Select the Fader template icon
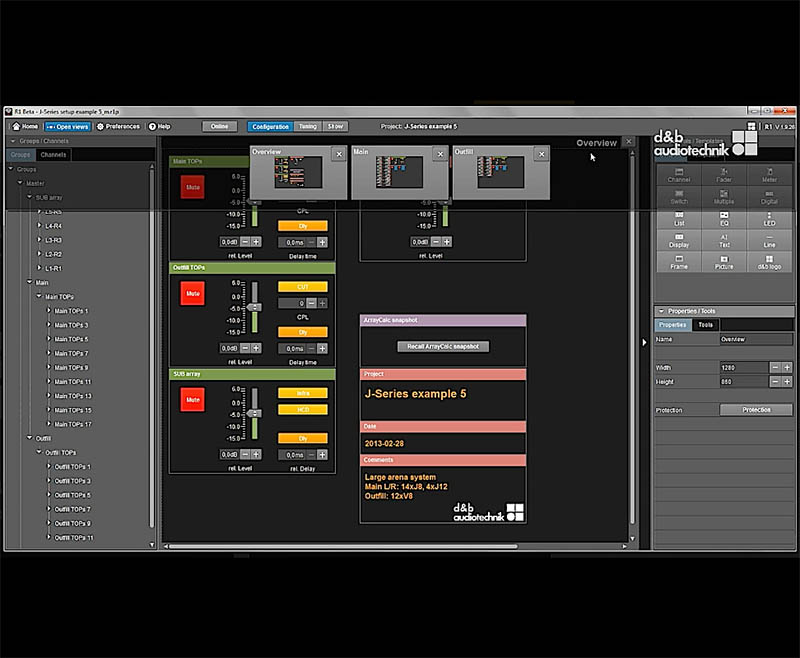This screenshot has width=800, height=658. tap(723, 175)
